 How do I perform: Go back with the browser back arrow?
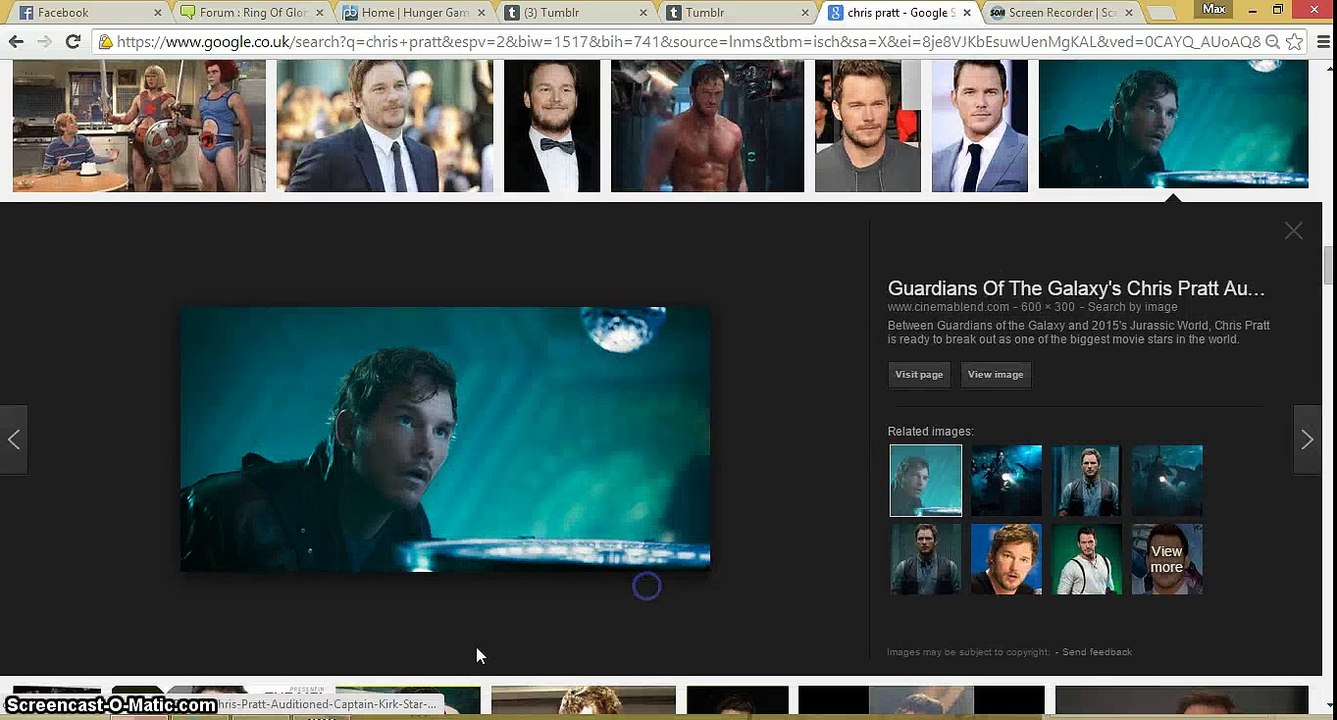[x=16, y=42]
